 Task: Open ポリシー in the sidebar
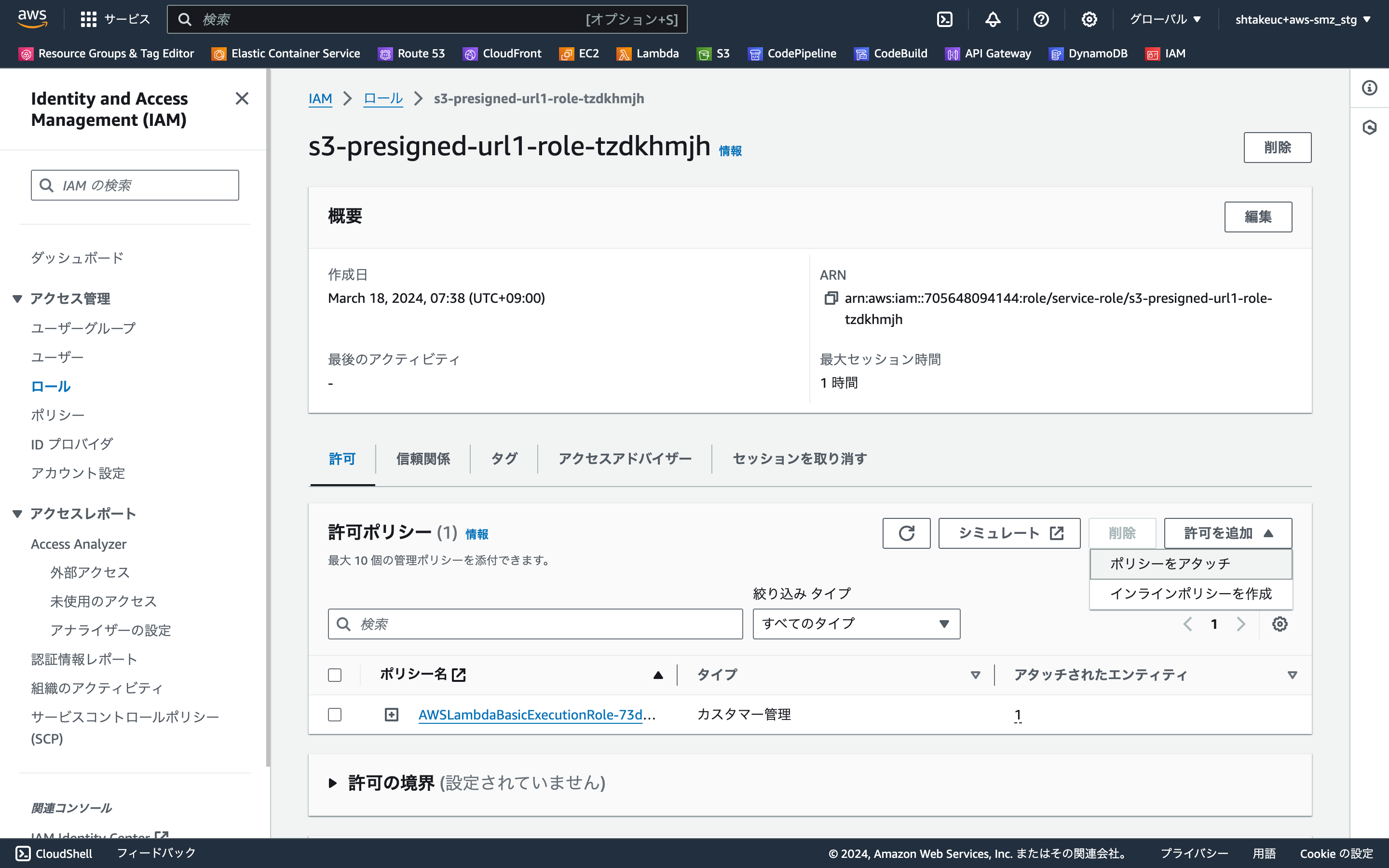(57, 415)
